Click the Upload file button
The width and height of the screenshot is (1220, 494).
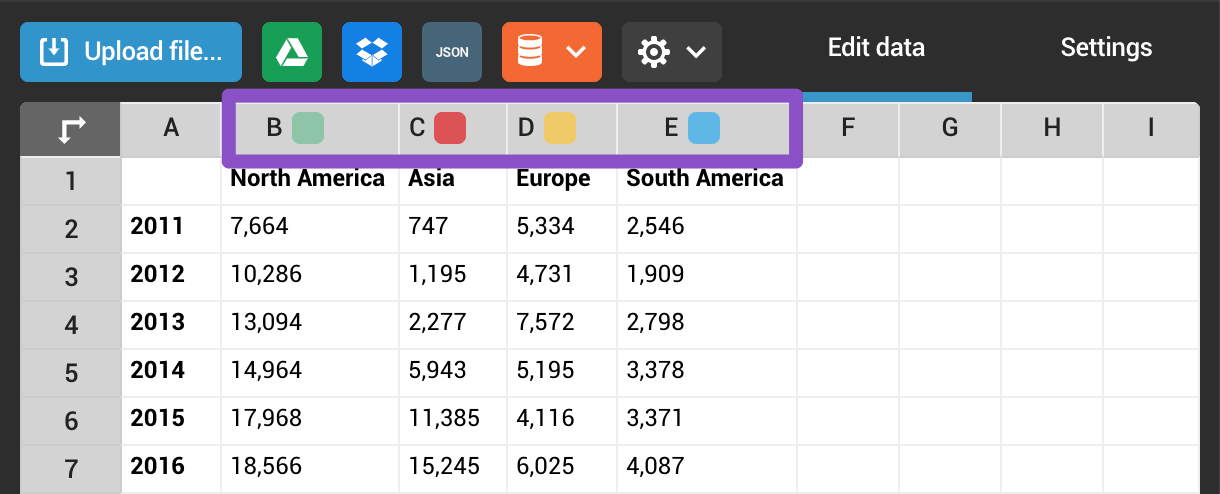click(131, 52)
